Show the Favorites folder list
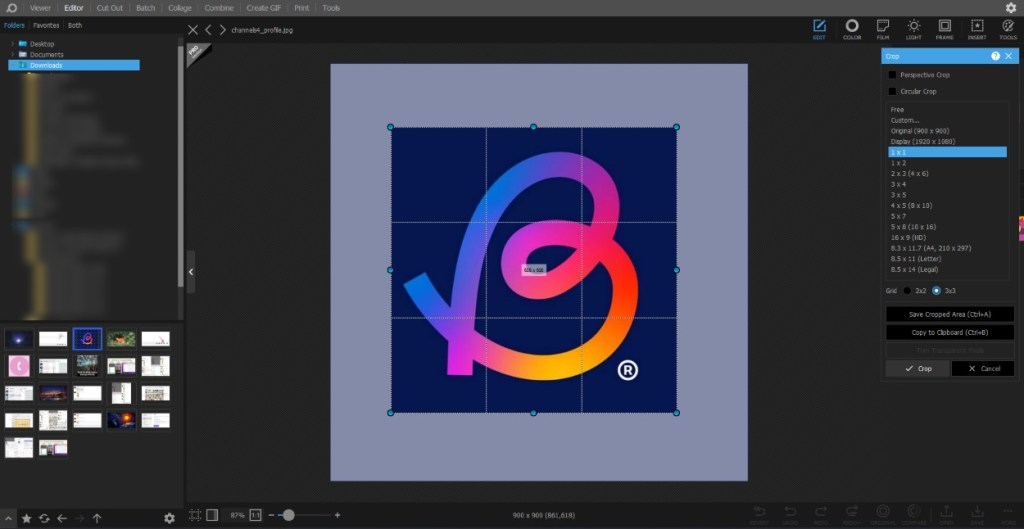This screenshot has height=529, width=1024. [x=46, y=25]
